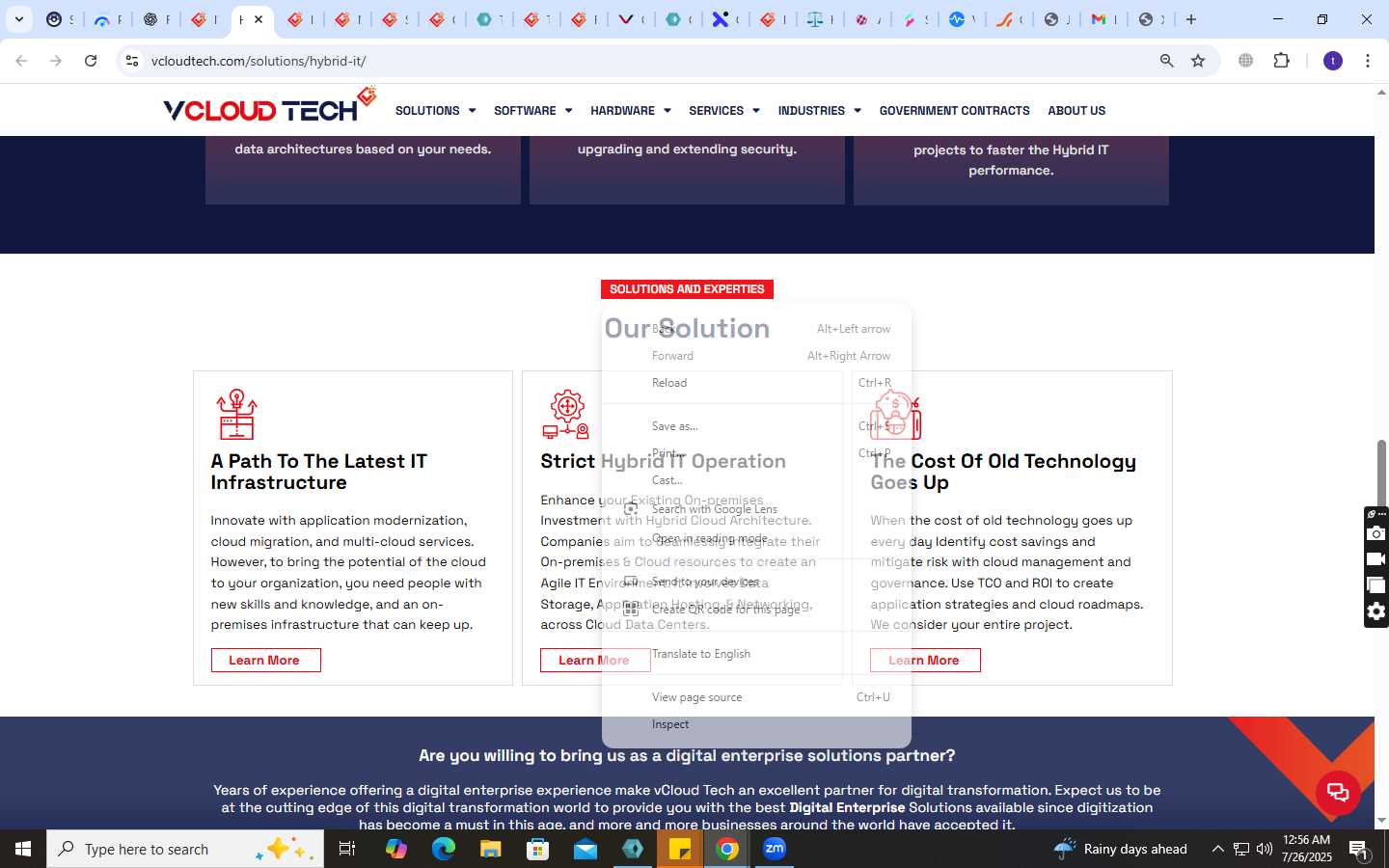This screenshot has height=868, width=1389.
Task: Select Search with Google Lens
Action: tap(756, 509)
